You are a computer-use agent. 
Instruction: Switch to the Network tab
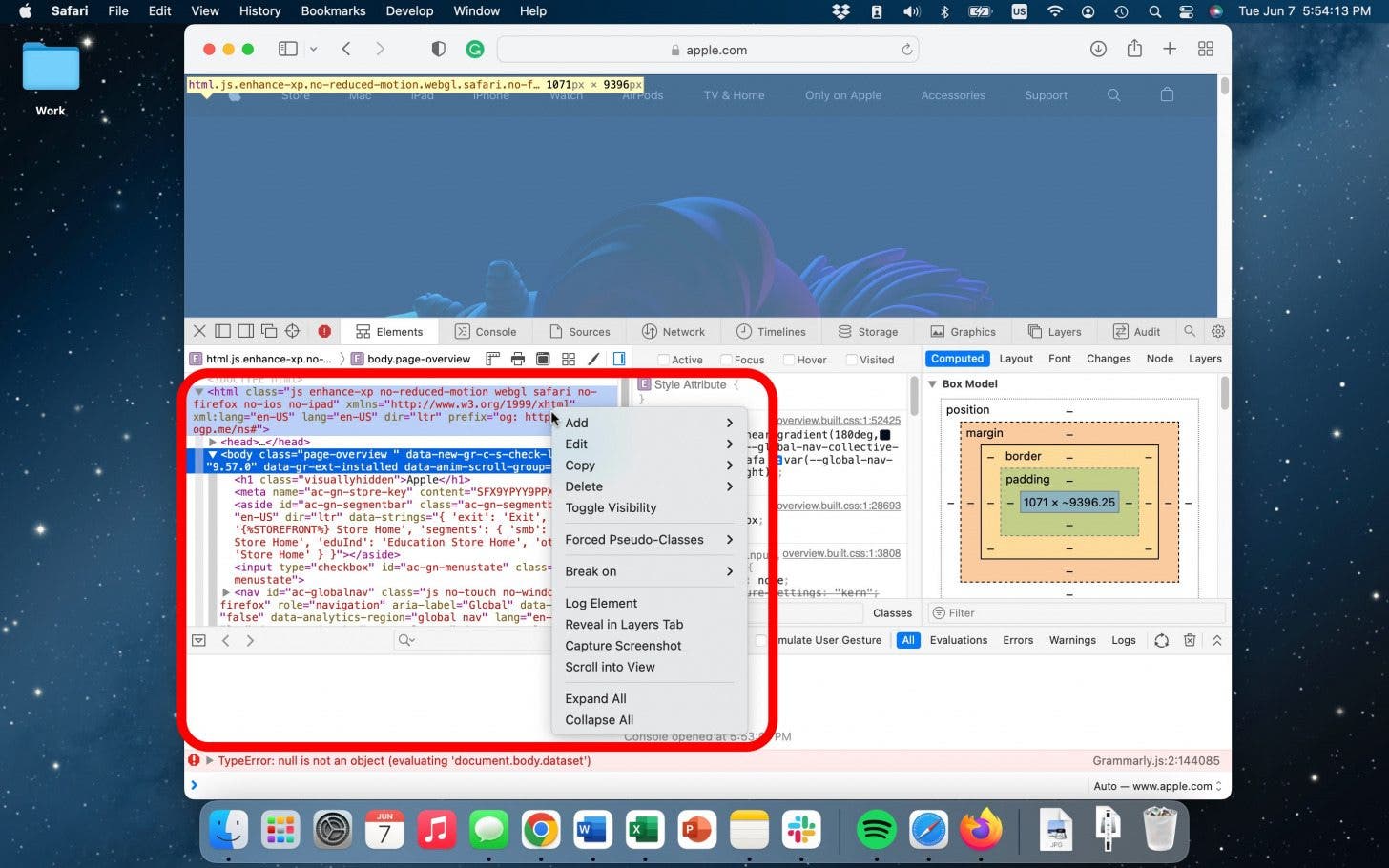click(x=674, y=331)
